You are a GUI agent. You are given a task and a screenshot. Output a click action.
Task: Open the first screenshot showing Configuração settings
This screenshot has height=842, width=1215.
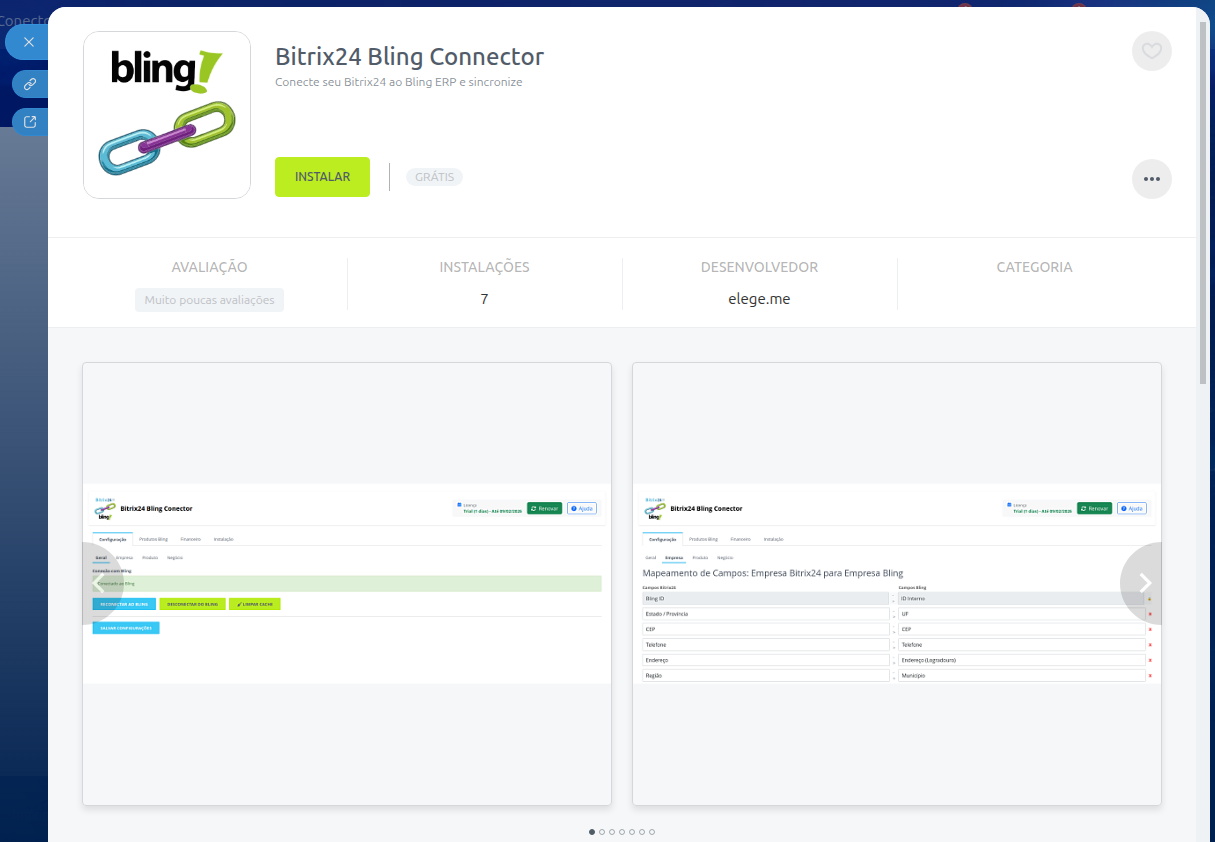[347, 584]
